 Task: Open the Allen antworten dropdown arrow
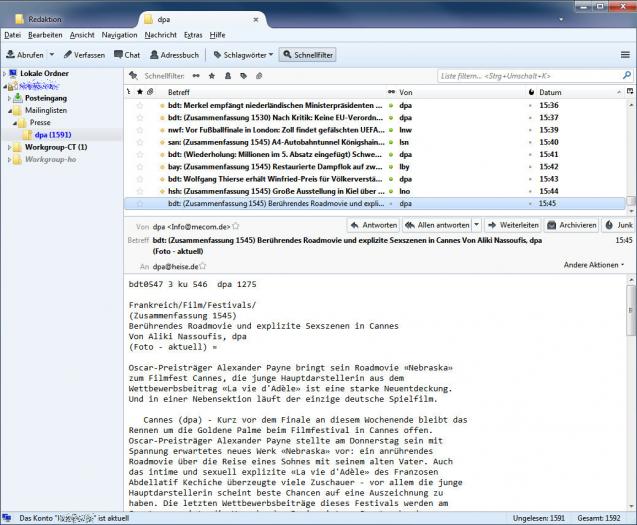point(477,225)
